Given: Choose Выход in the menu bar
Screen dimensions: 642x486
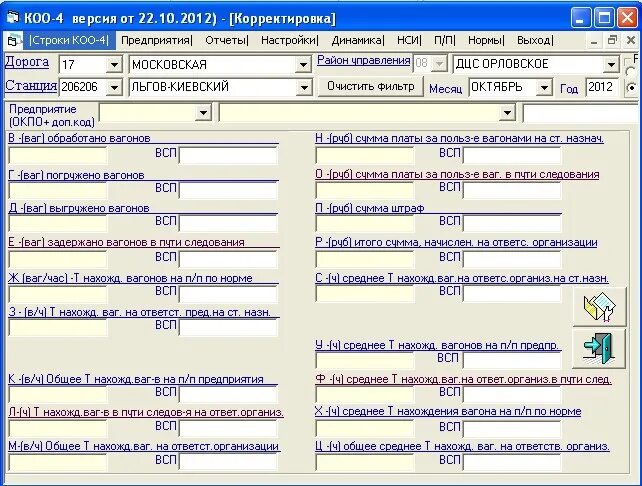Looking at the screenshot, I should point(535,40).
